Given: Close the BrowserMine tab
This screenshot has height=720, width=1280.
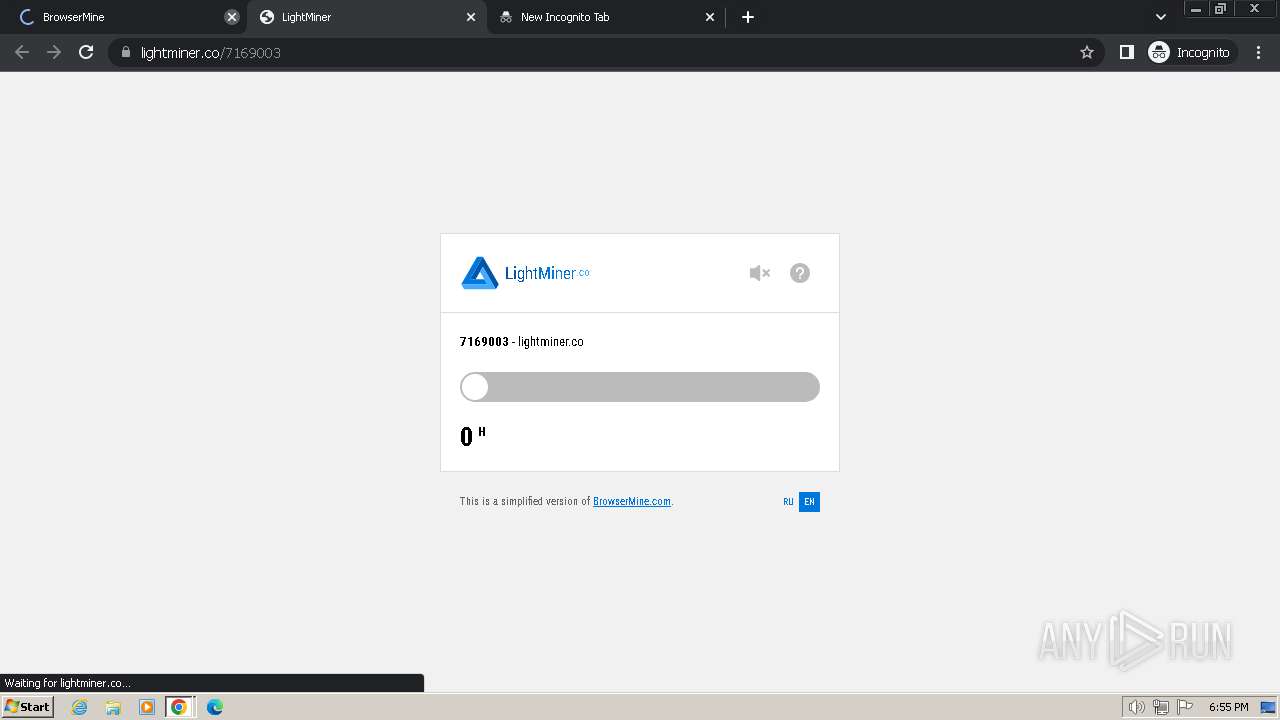Looking at the screenshot, I should 232,17.
